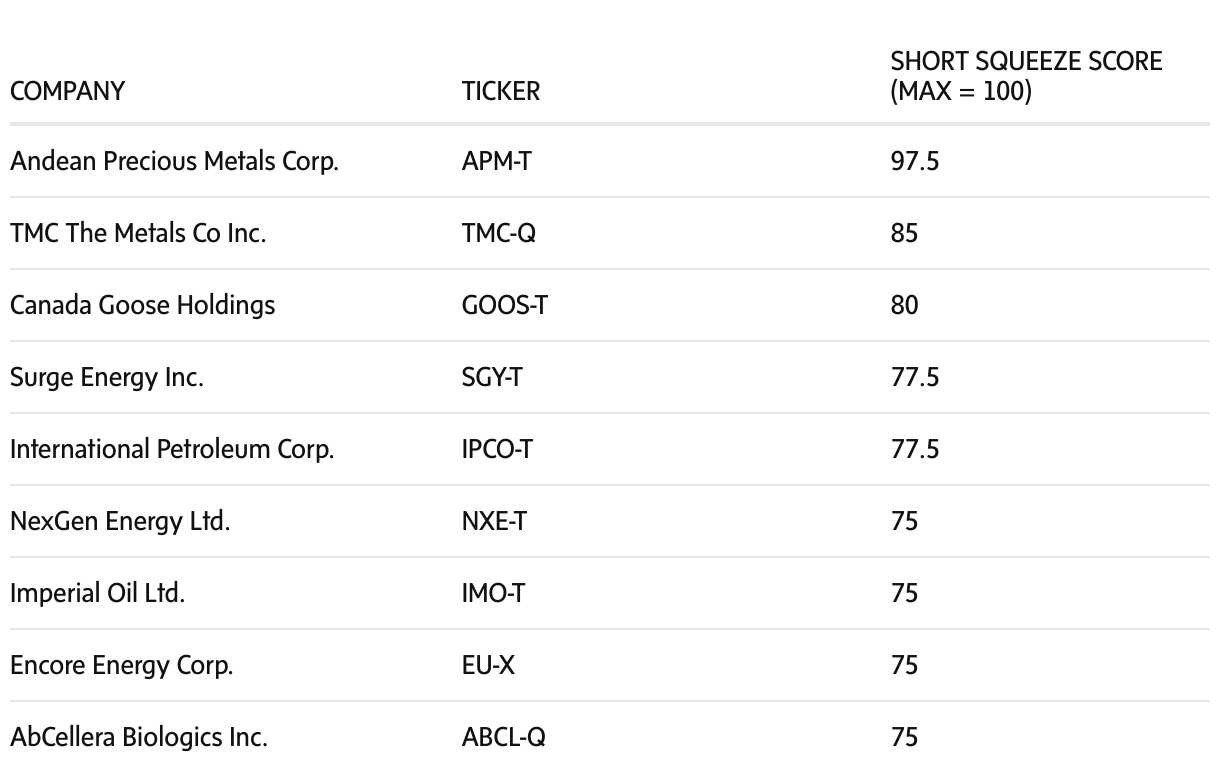Select TMC The Metals Co Inc.
Screen dimensions: 1220x782
138,233
